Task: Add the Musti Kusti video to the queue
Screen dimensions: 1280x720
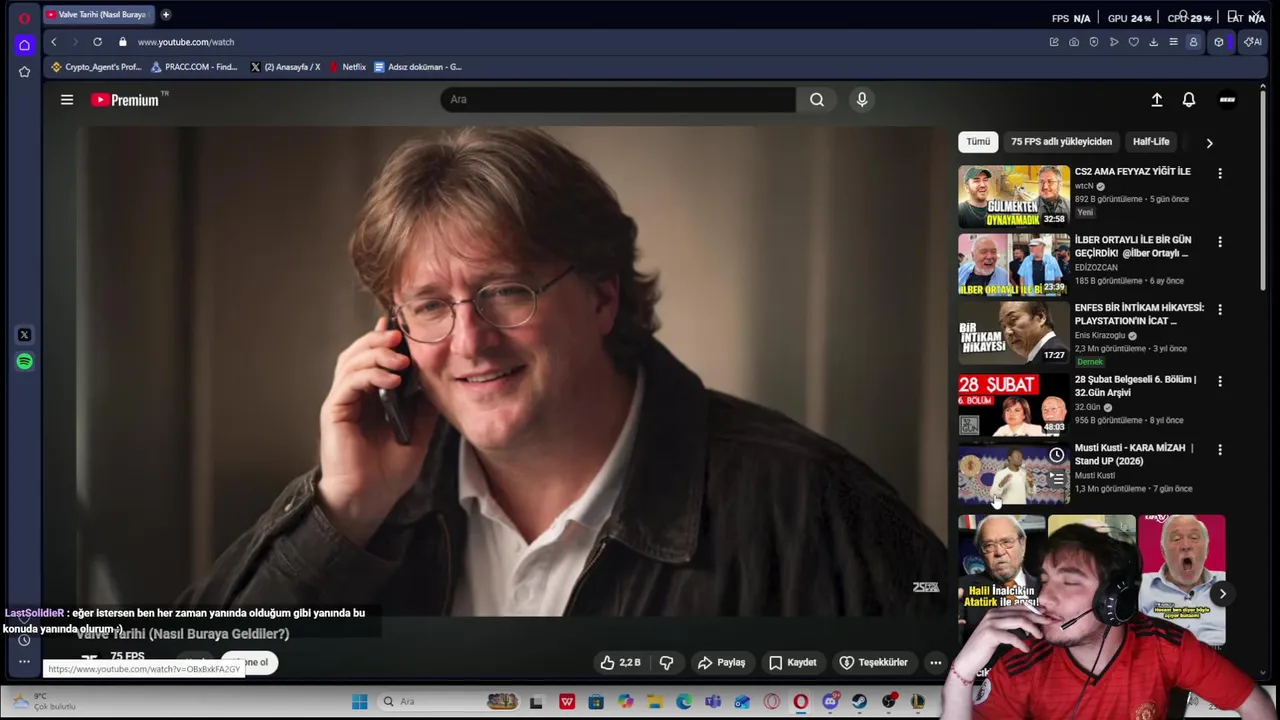Action: click(x=1057, y=479)
